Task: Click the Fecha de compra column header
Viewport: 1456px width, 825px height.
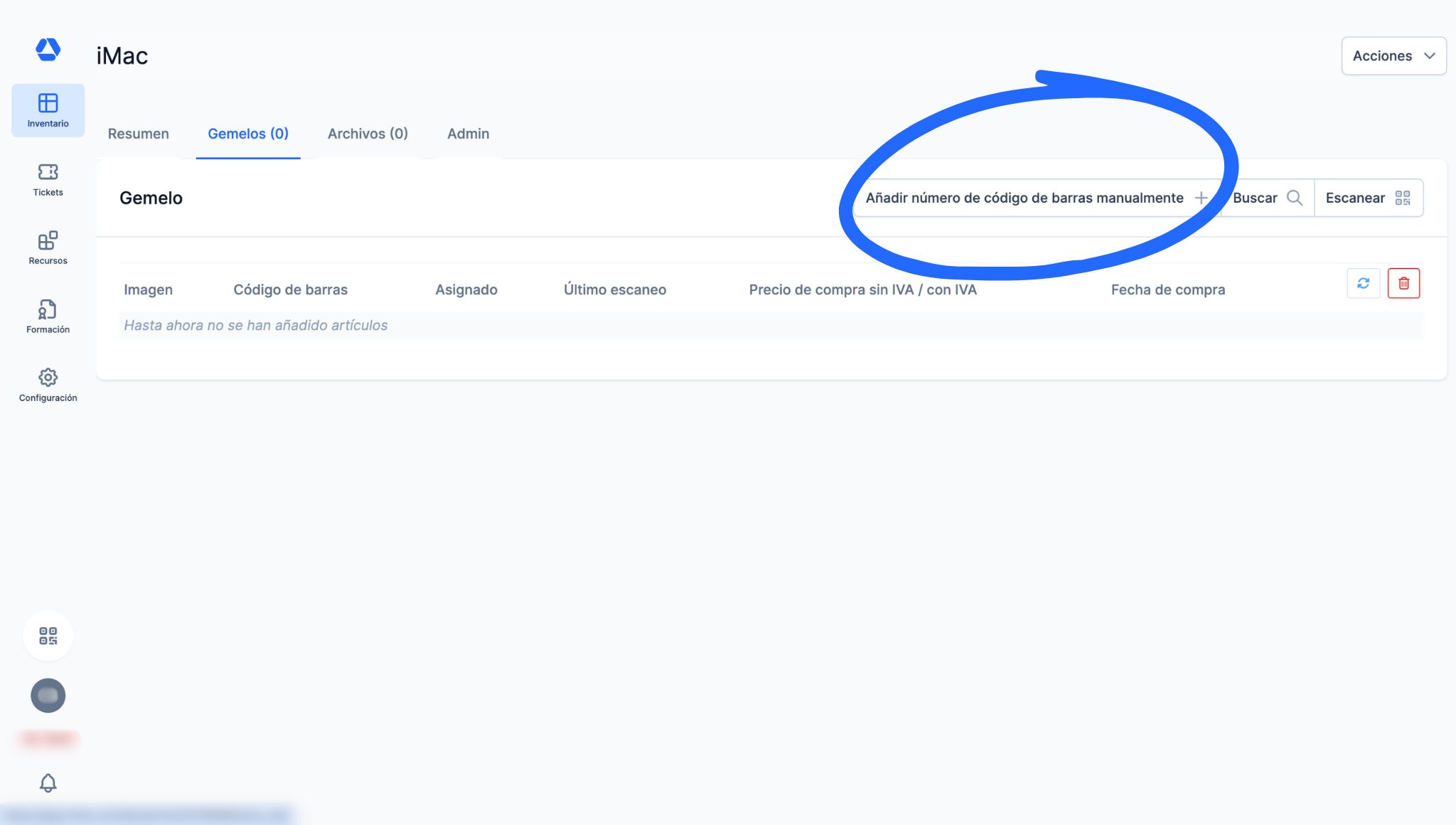Action: click(1168, 289)
